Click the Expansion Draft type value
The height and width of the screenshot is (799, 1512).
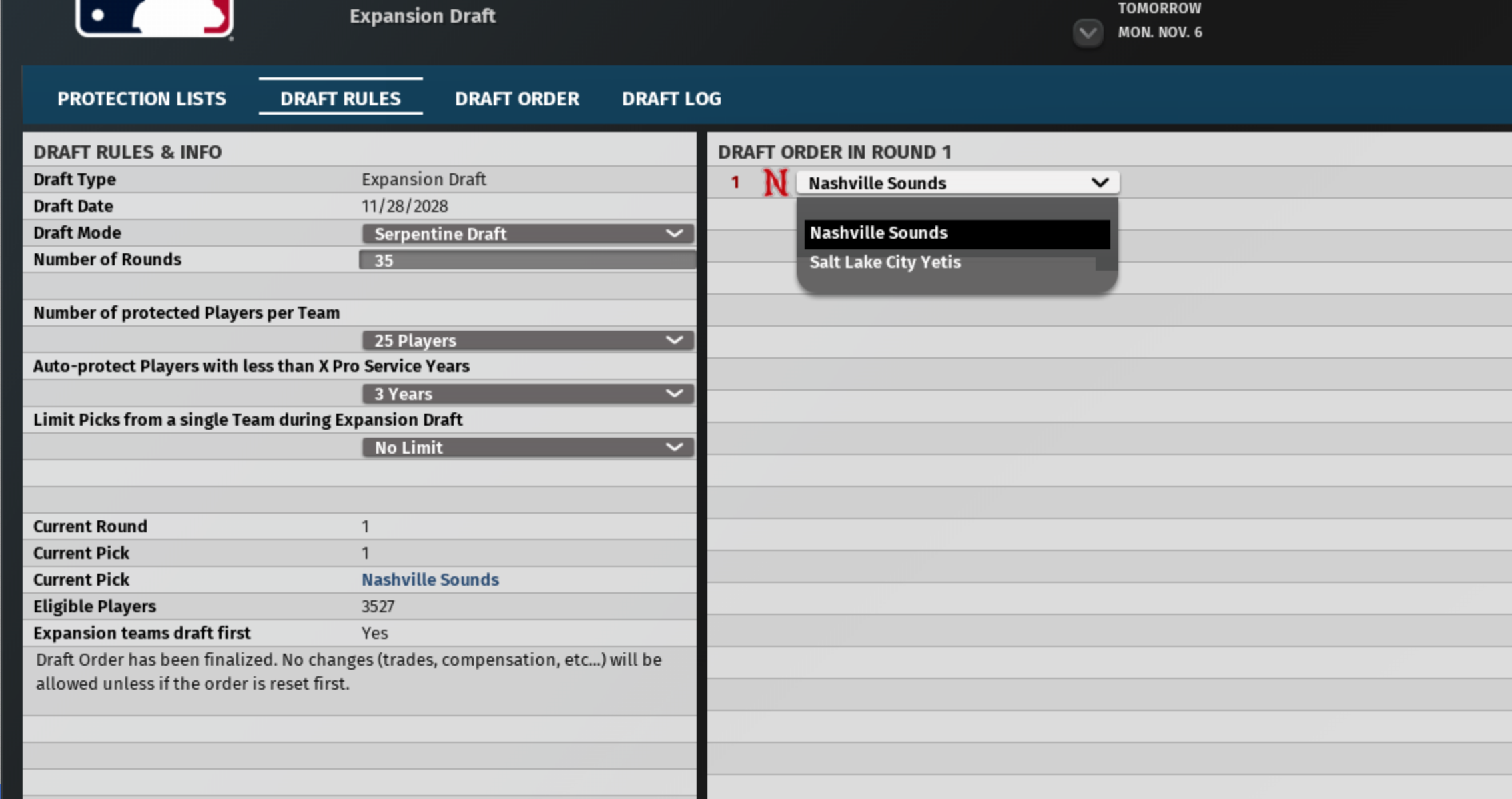(x=424, y=179)
